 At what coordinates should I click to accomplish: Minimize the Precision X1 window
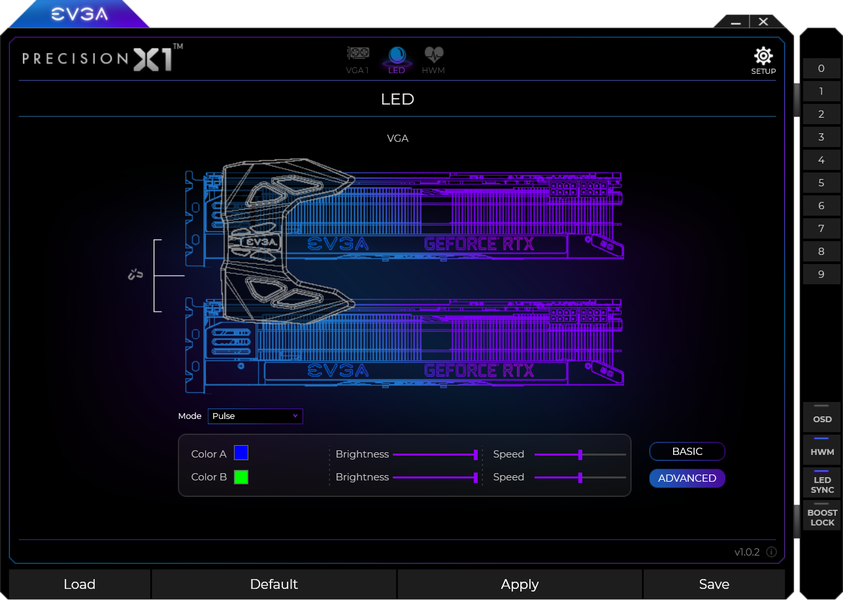click(x=736, y=22)
